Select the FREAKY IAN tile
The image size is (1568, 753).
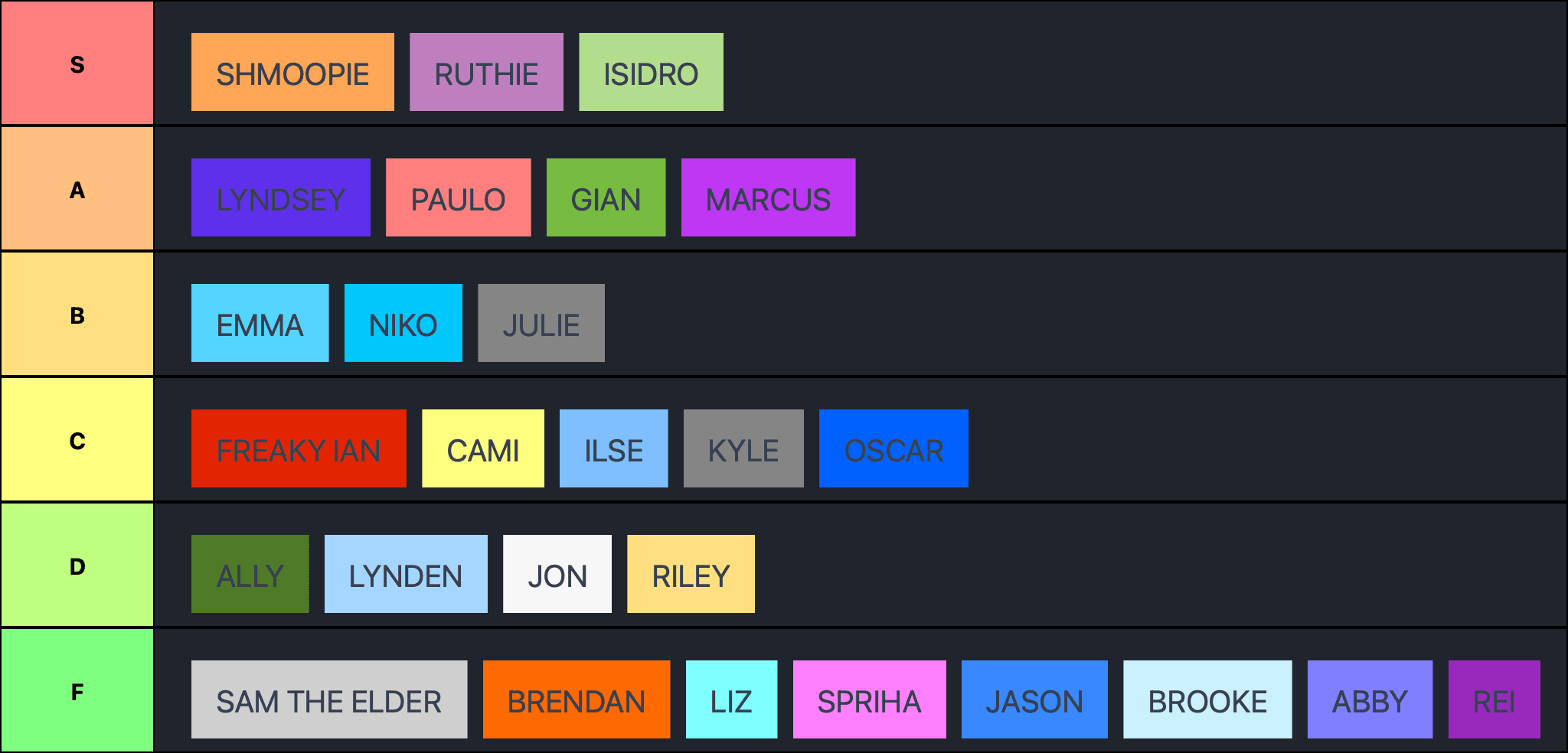tap(299, 448)
